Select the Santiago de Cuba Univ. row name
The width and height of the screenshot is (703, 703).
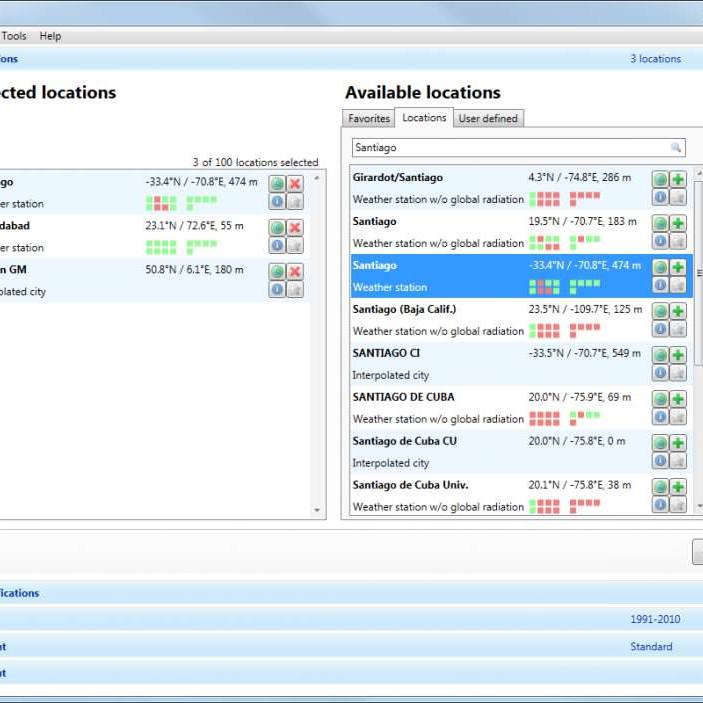[x=410, y=485]
